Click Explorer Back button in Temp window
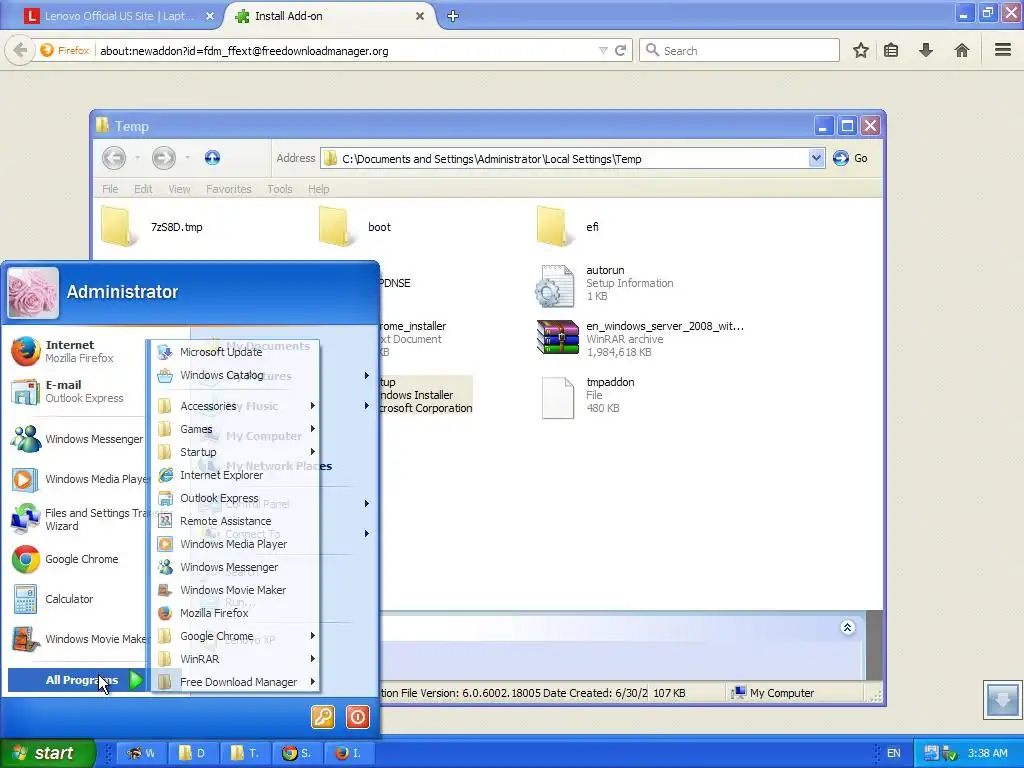 [x=114, y=157]
